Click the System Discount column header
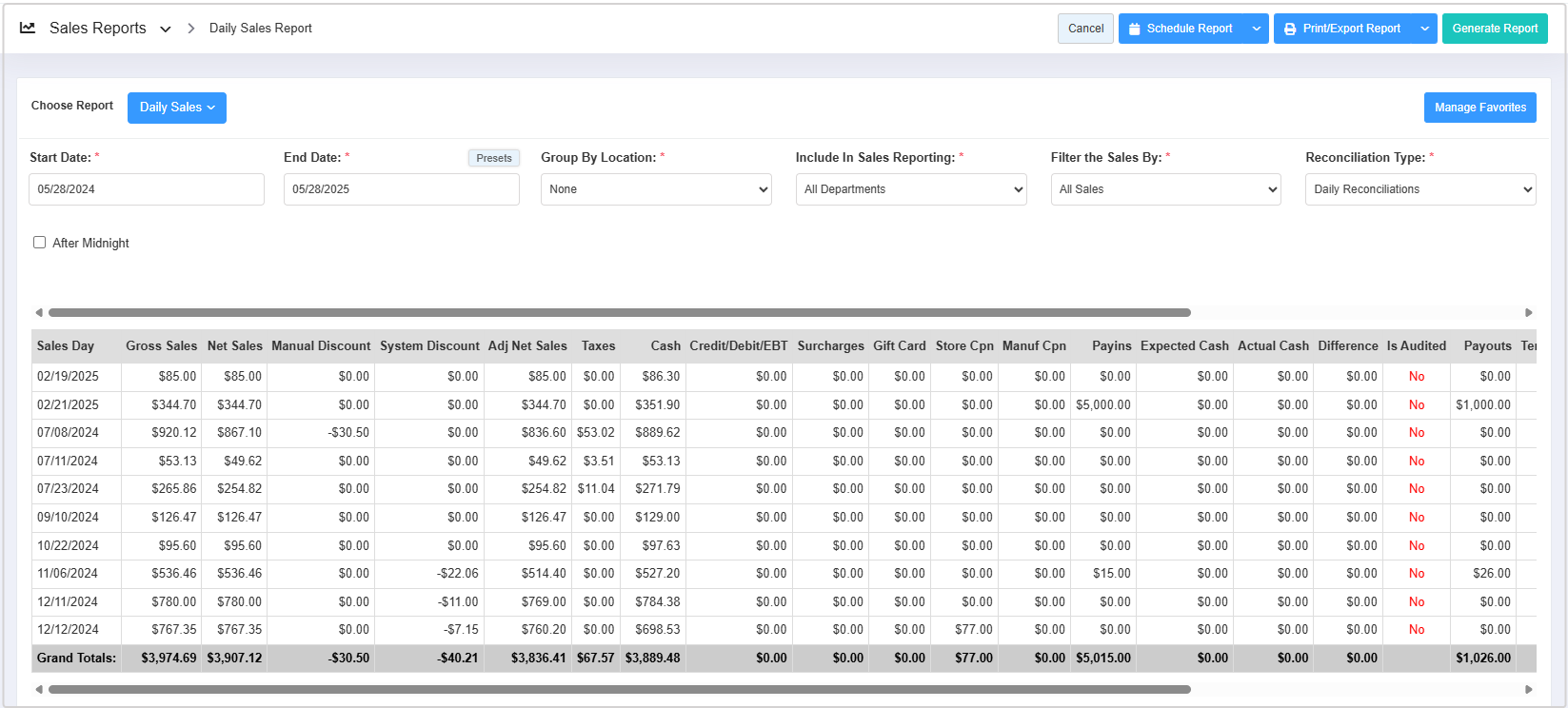The height and width of the screenshot is (708, 1568). (x=429, y=346)
